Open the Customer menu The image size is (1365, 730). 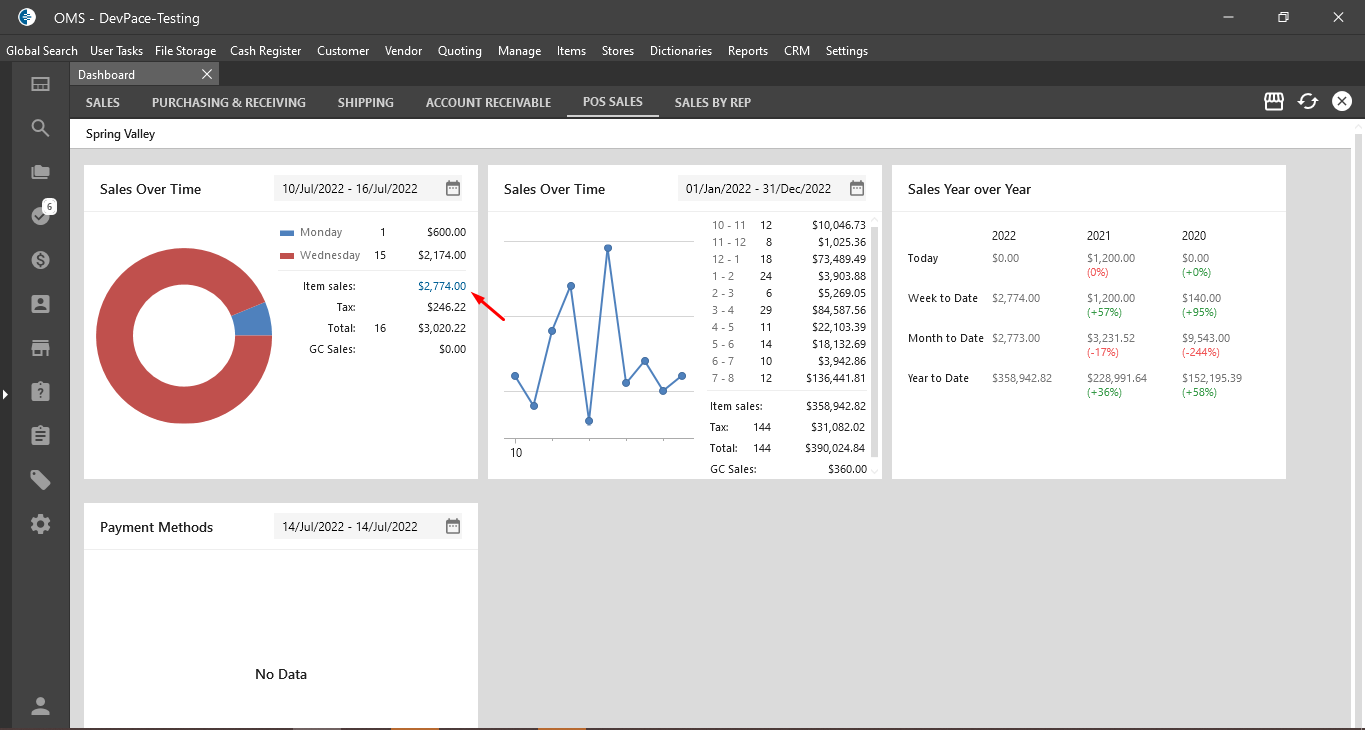coord(343,51)
